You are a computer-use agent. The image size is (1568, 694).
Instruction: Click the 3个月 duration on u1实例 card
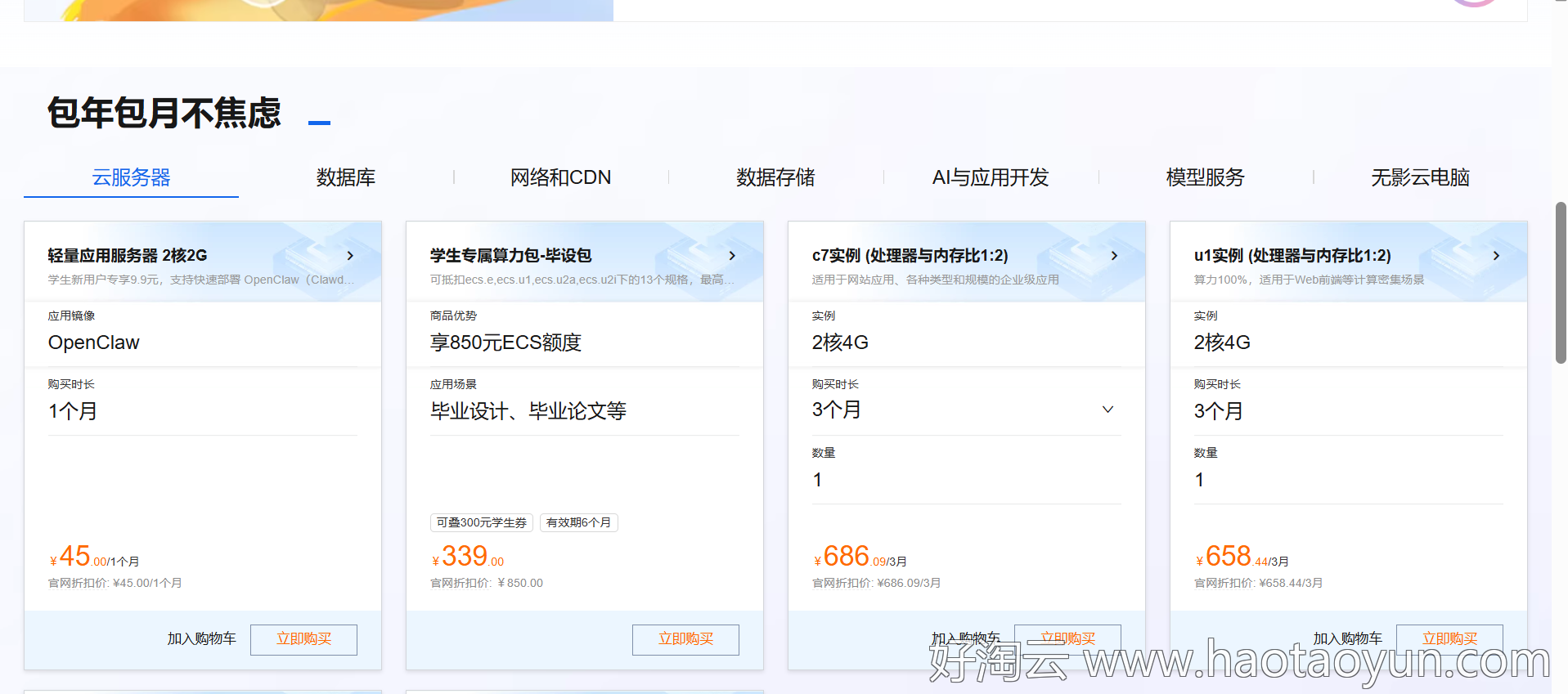[1219, 411]
